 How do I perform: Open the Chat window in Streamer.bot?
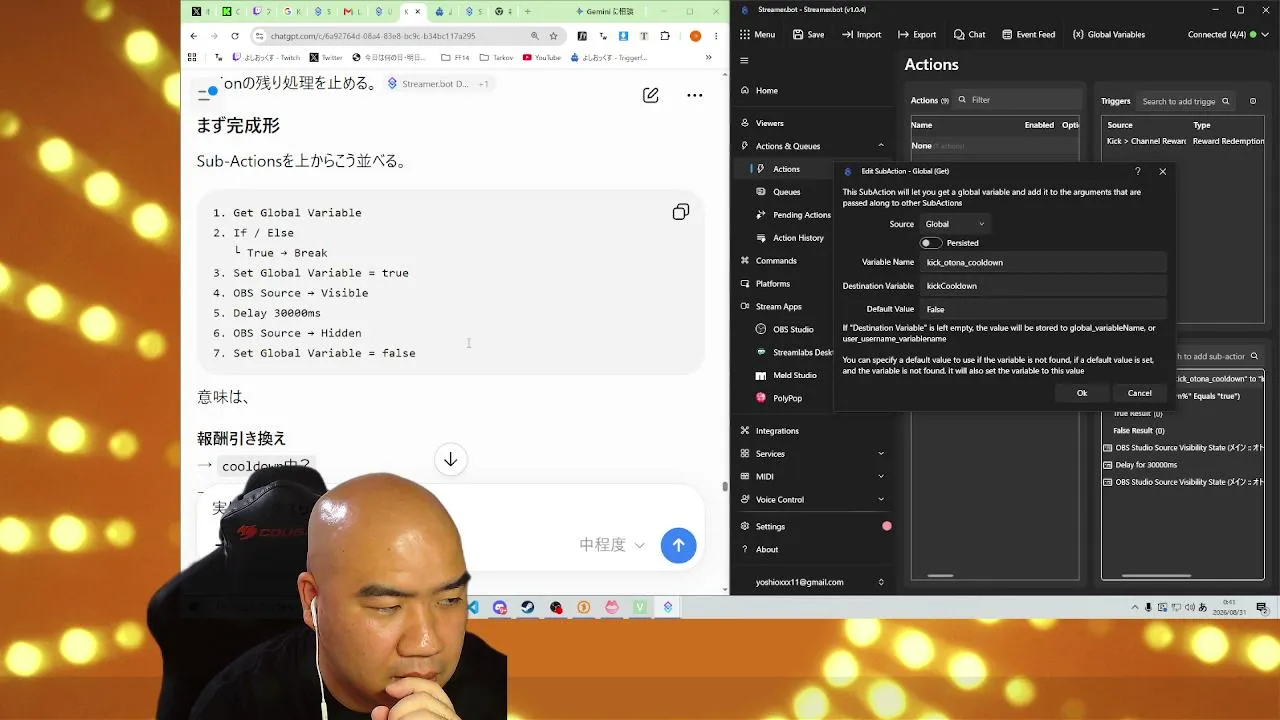(x=969, y=35)
